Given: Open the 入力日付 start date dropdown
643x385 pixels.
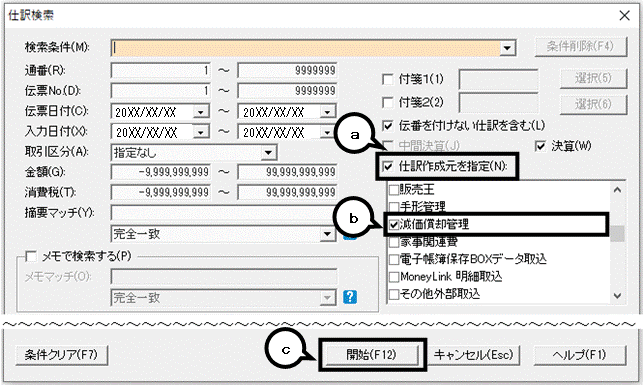Looking at the screenshot, I should pyautogui.click(x=201, y=132).
